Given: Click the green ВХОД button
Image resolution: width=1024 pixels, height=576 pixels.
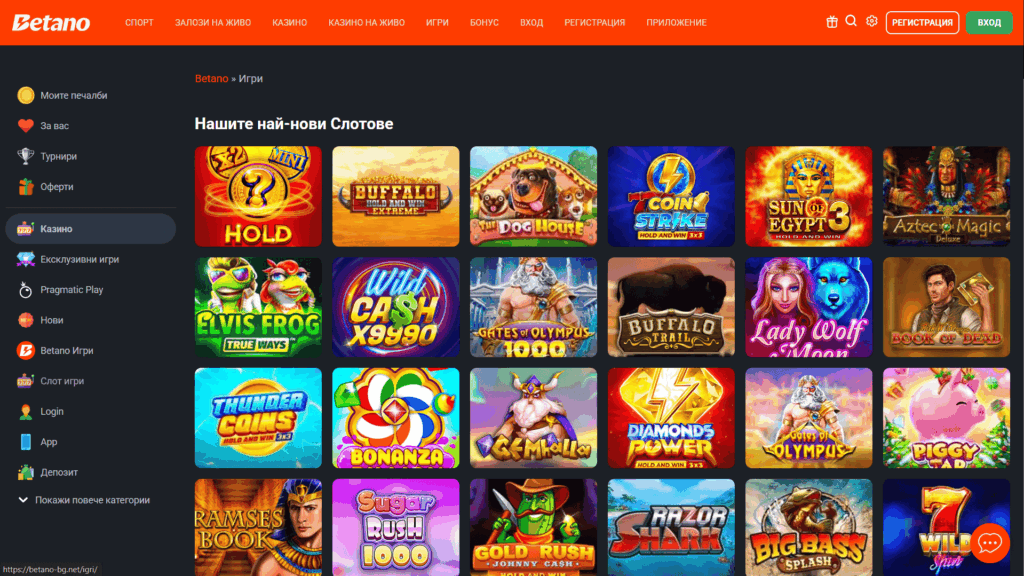Looking at the screenshot, I should pyautogui.click(x=989, y=22).
